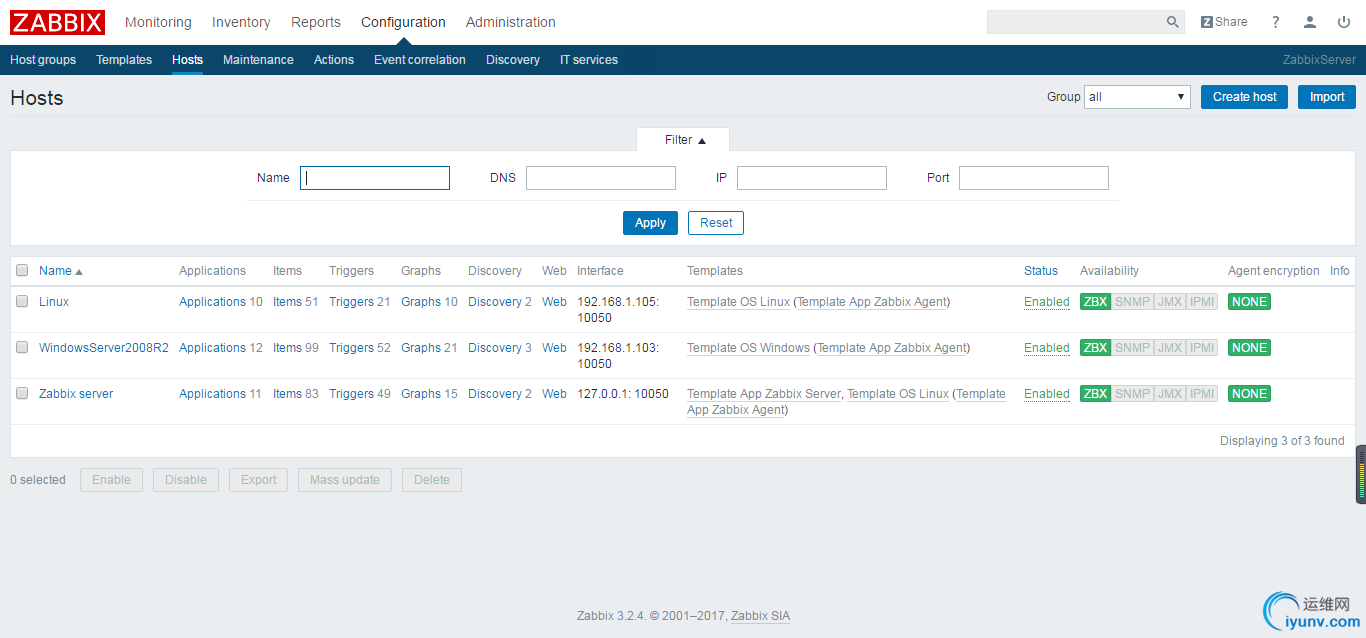The height and width of the screenshot is (638, 1366).
Task: Click the logout power icon
Action: (x=1343, y=22)
